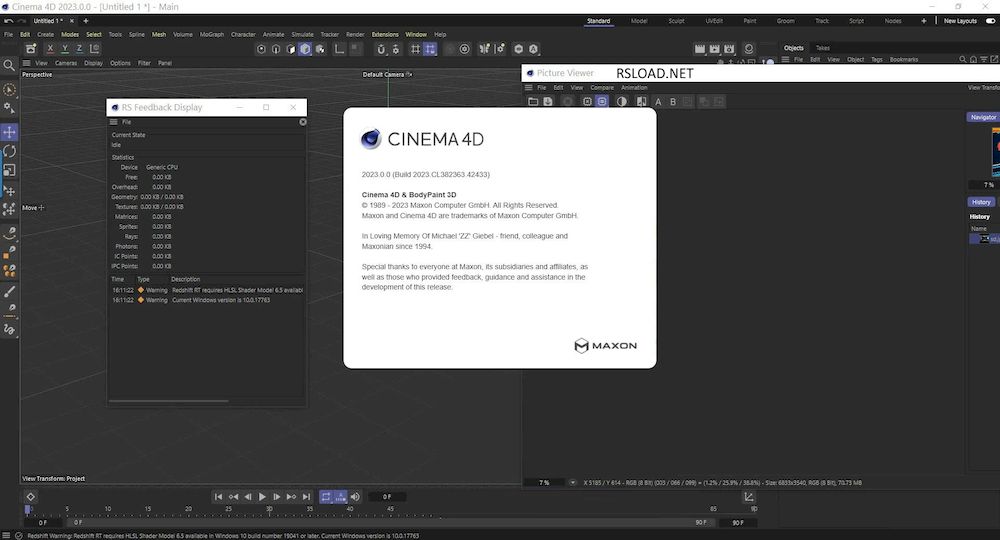Click the Default Camera label in viewport
The image size is (1000, 540).
[x=383, y=75]
